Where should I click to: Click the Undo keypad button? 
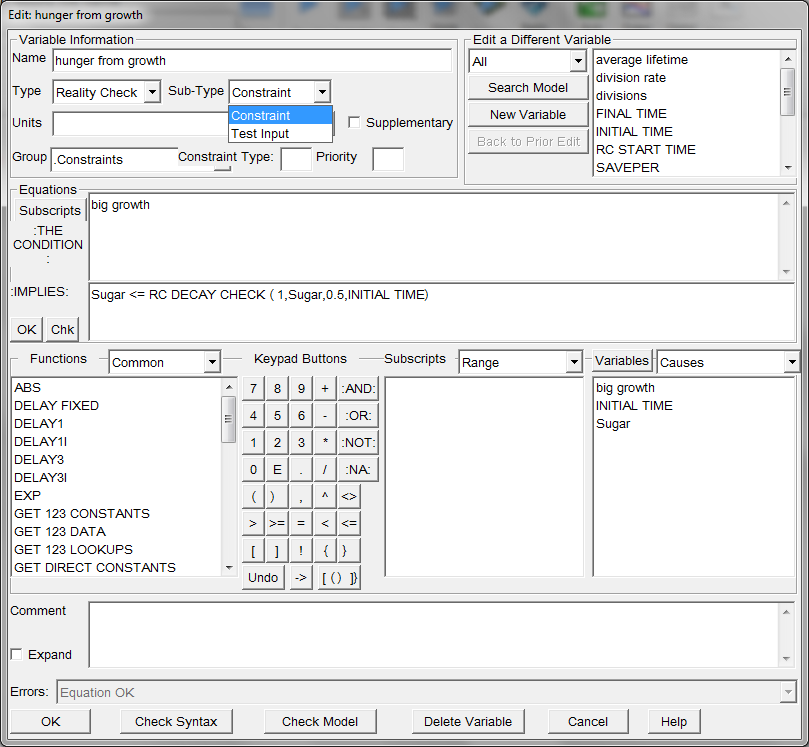pos(263,577)
